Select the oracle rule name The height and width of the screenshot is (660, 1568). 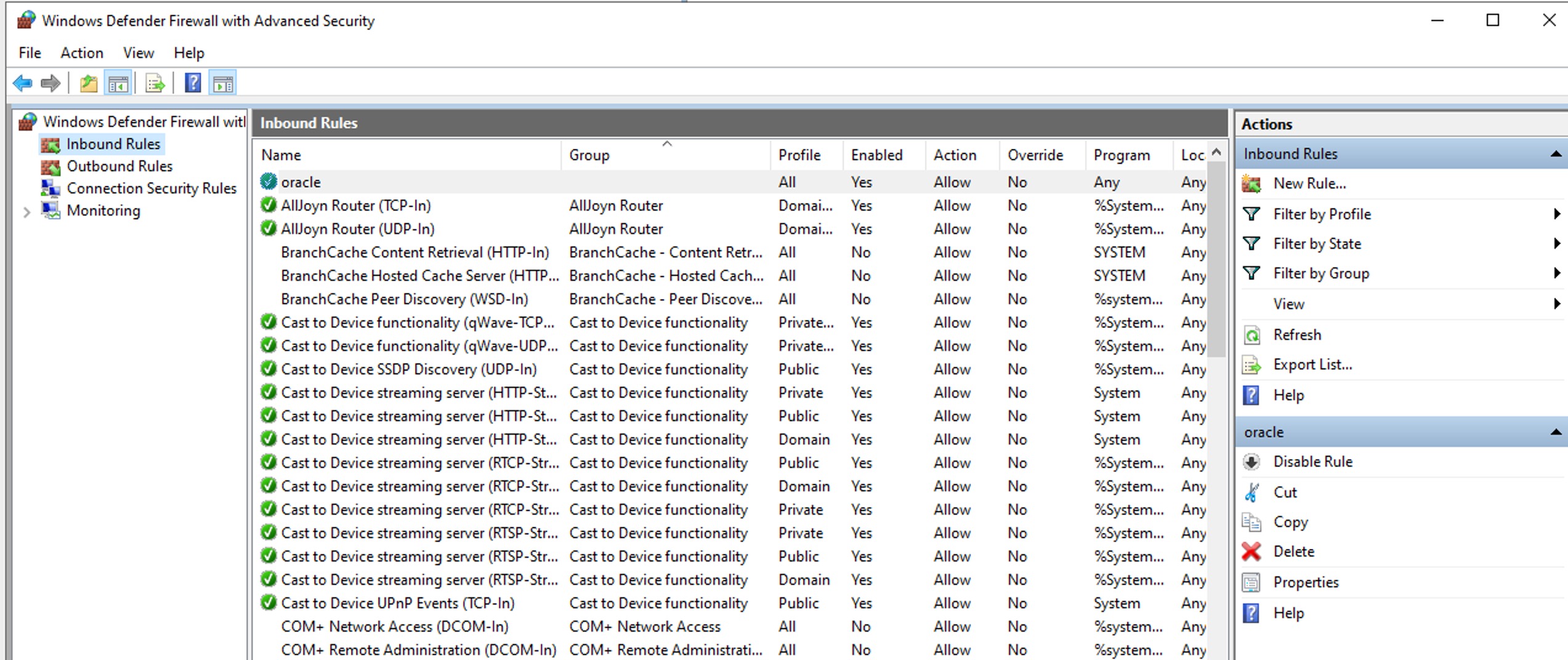(x=301, y=182)
